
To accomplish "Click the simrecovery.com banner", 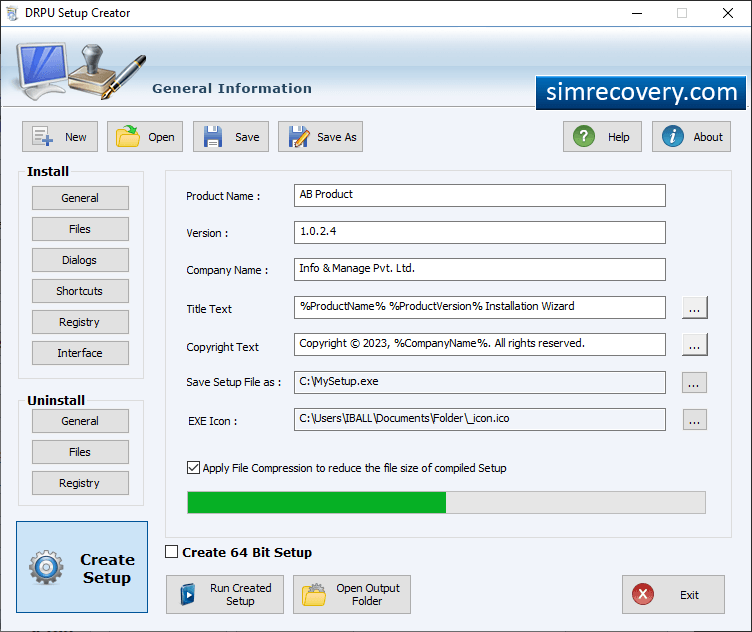I will 641,93.
